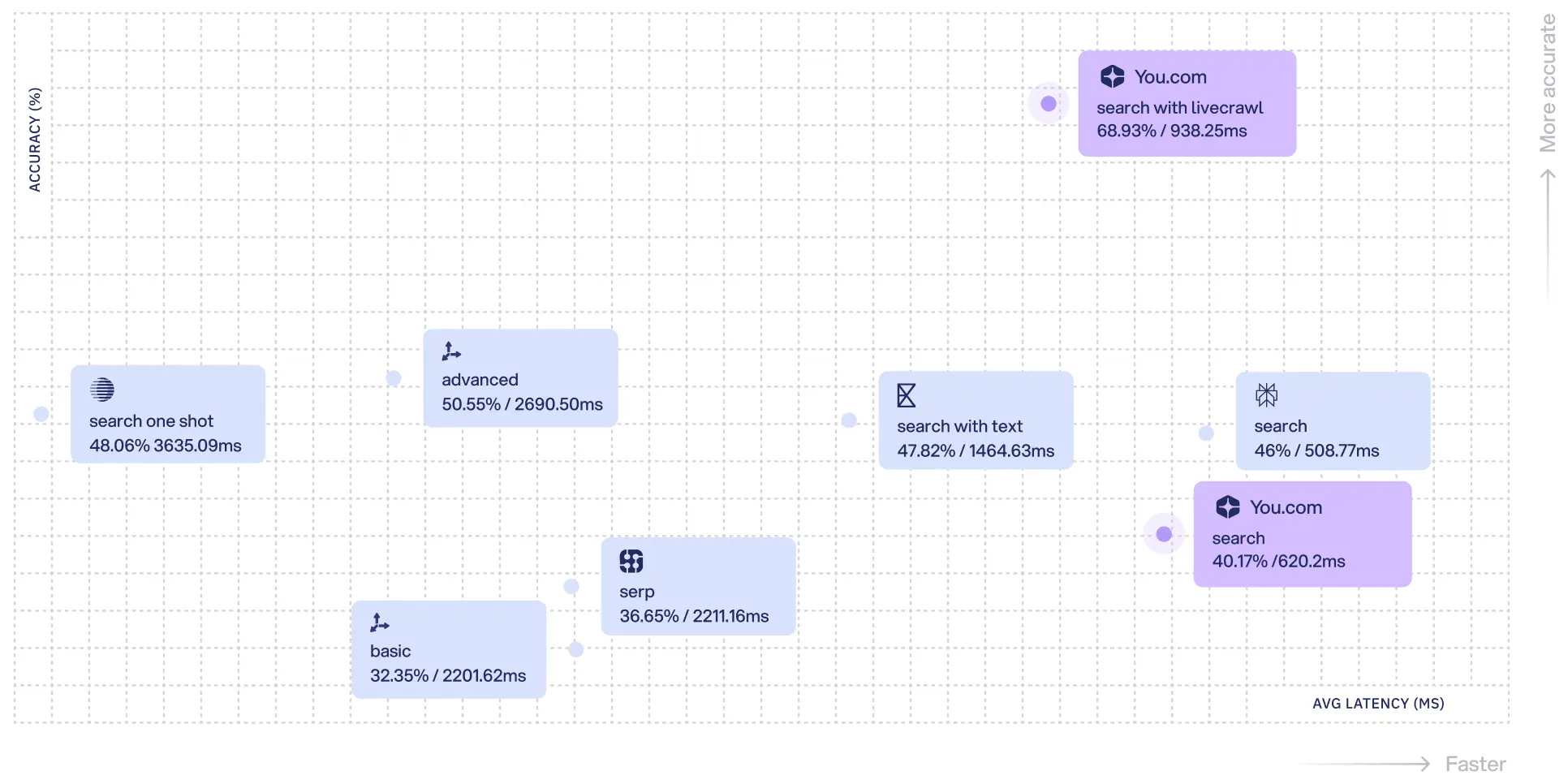The height and width of the screenshot is (784, 1568).
Task: Click the "More accurate" vertical label
Action: (x=1548, y=83)
